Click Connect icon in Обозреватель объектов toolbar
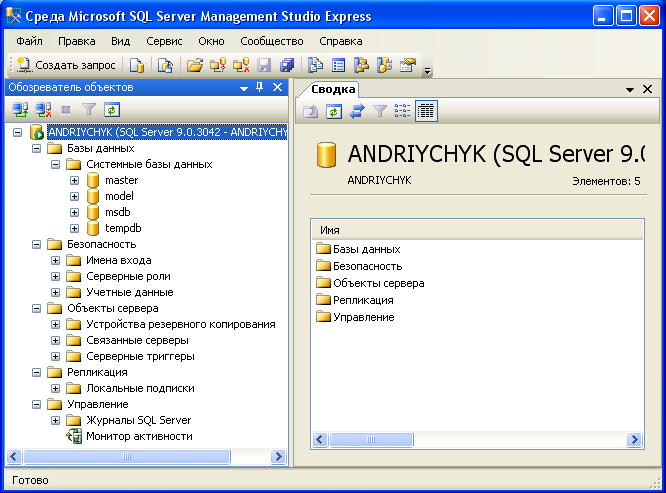 pos(20,110)
